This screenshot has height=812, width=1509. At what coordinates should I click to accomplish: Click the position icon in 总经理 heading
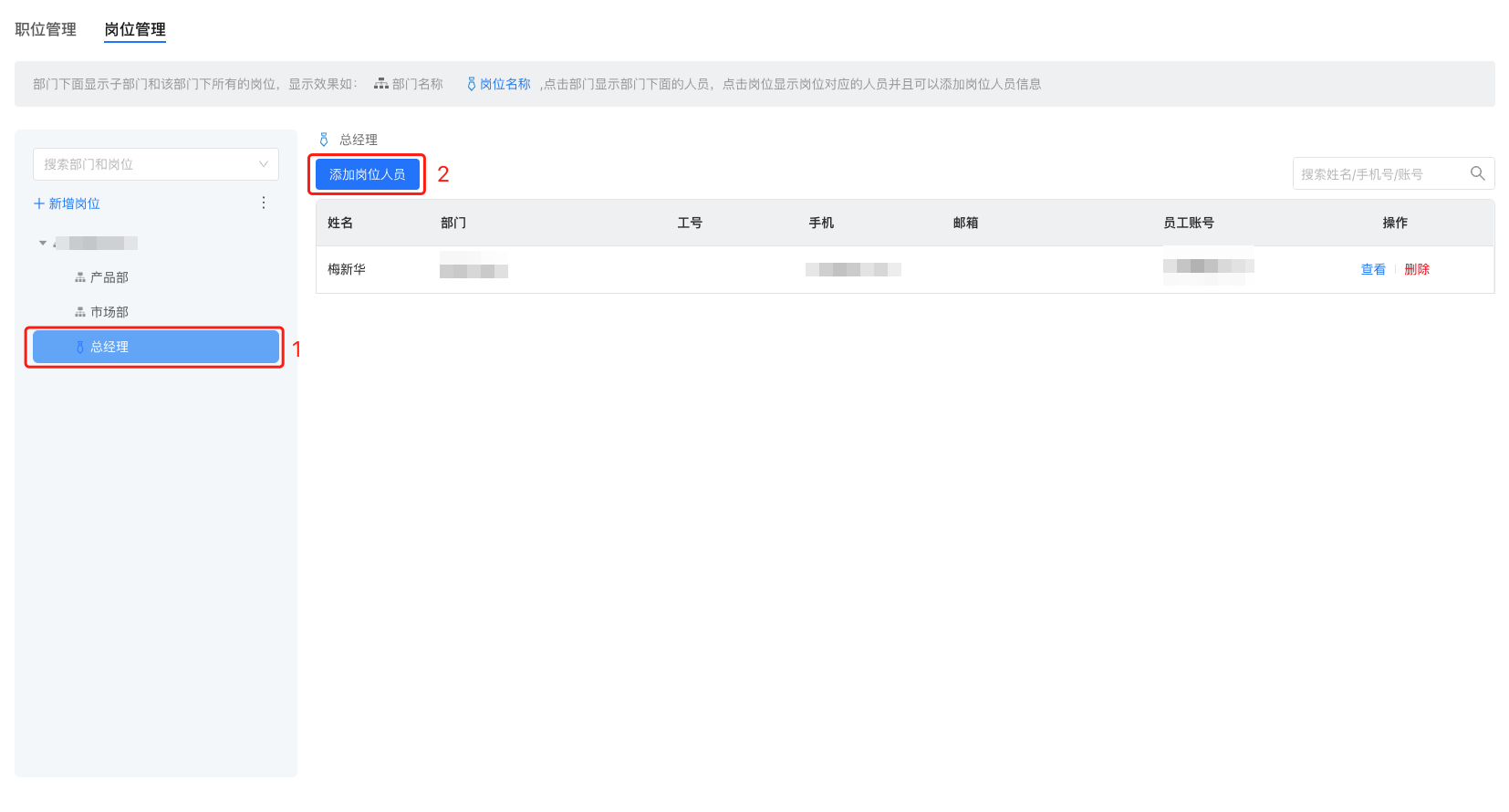(324, 140)
